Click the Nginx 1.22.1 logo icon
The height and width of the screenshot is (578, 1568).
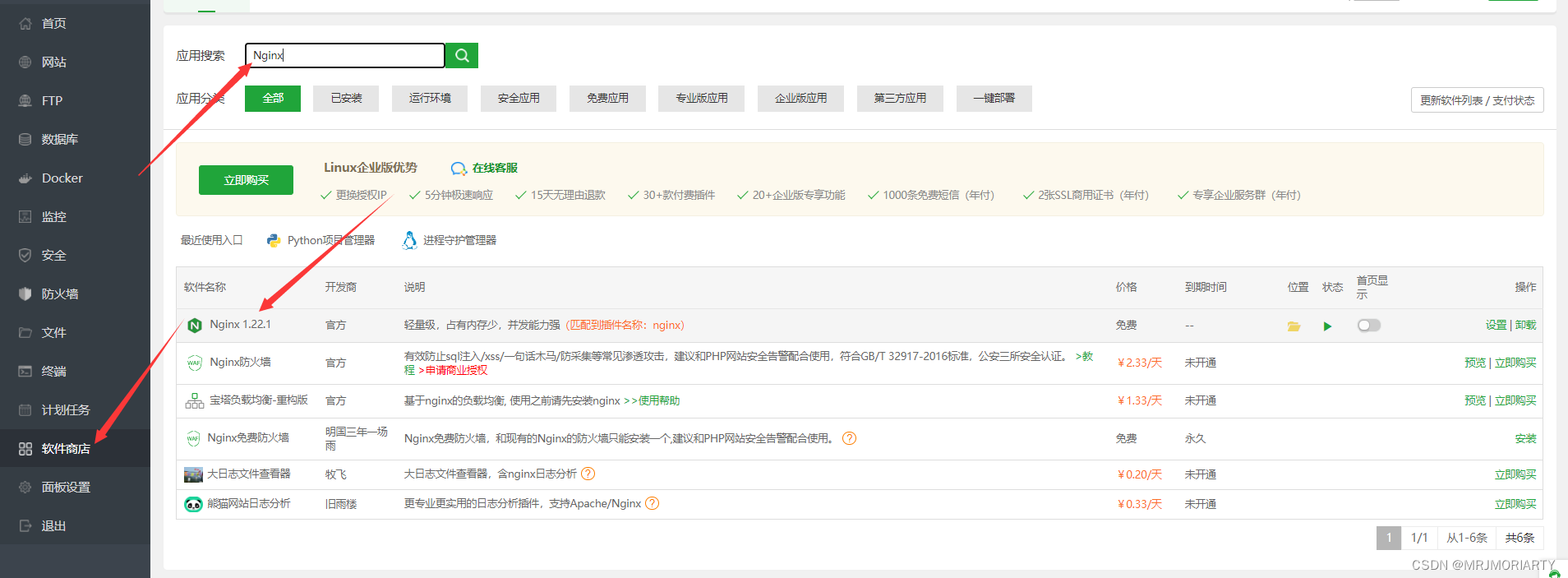tap(195, 326)
